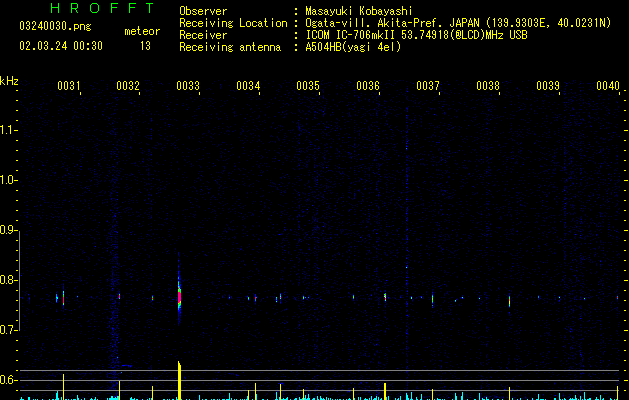
Task: Click the meteor count 13
Action: click(145, 46)
